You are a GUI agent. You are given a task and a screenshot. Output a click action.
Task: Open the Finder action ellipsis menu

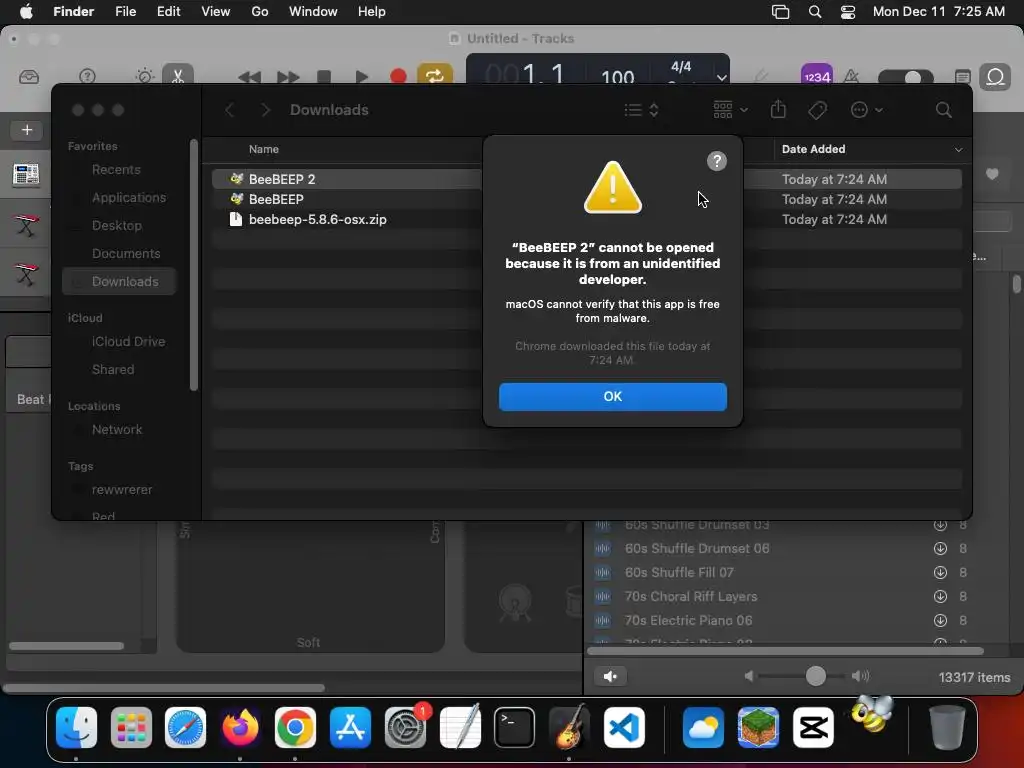(867, 110)
